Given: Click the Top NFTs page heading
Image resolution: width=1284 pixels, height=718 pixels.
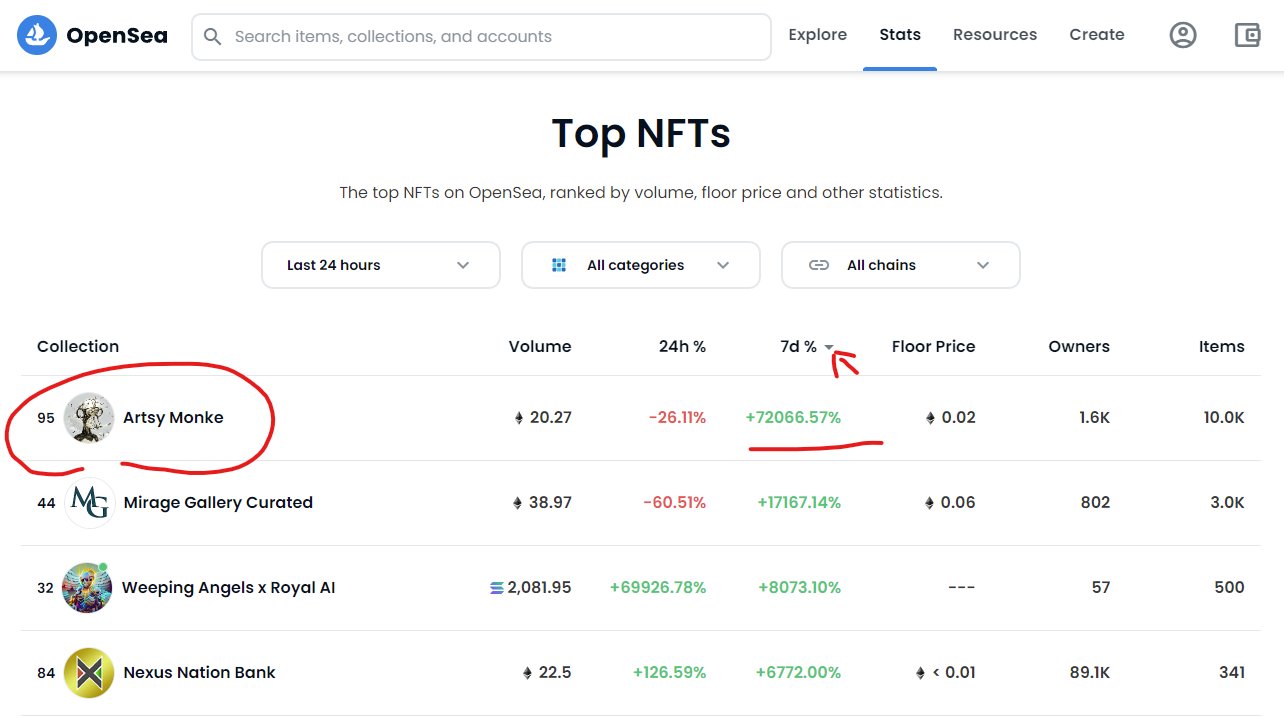Looking at the screenshot, I should pos(641,133).
